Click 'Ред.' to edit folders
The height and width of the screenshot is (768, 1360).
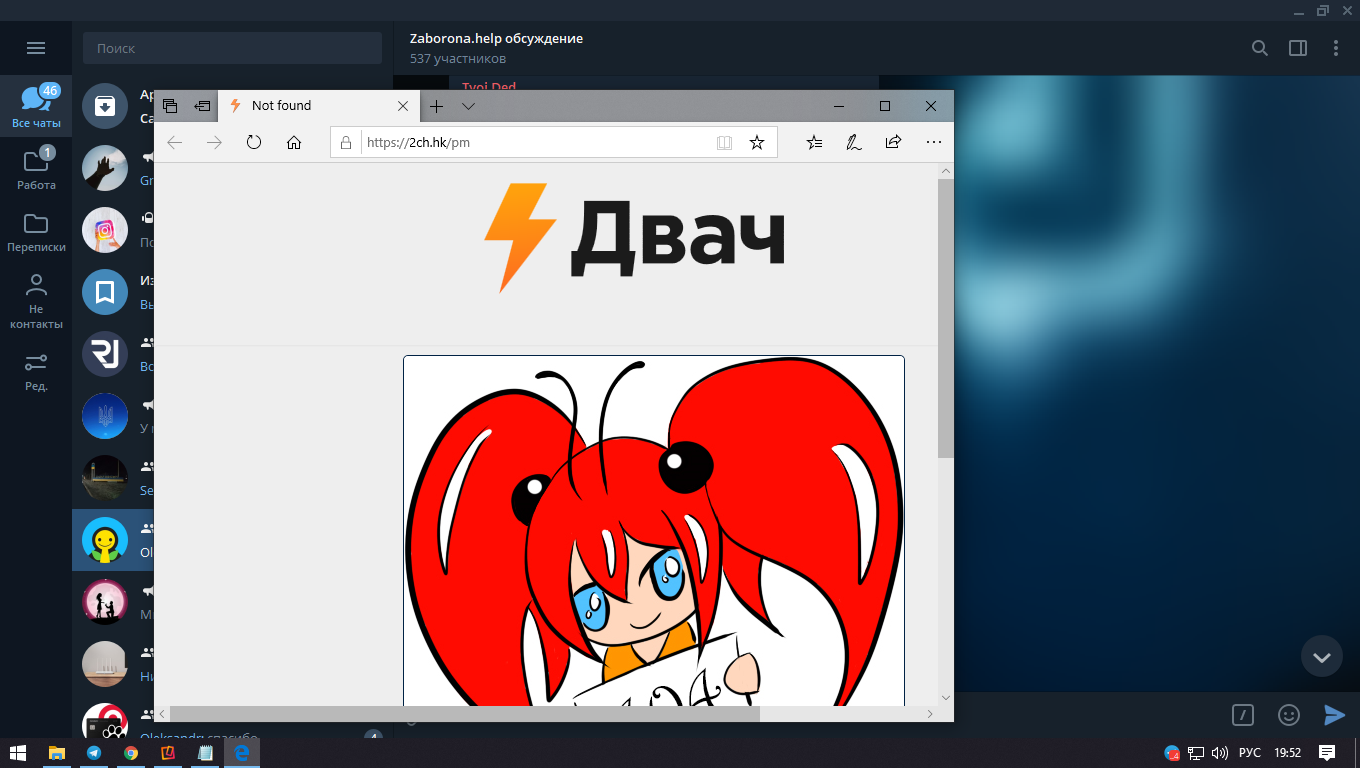coord(36,371)
